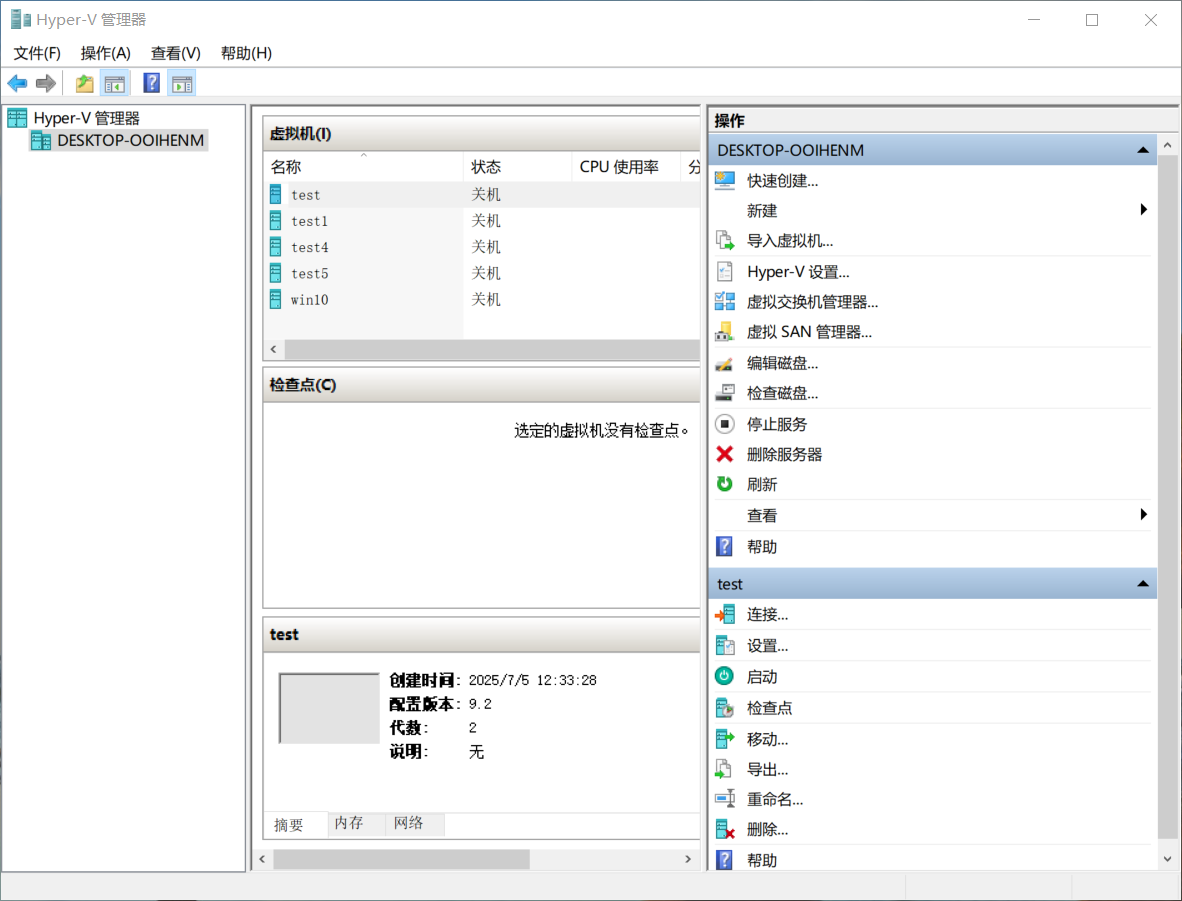Switch to the Memory (内存) tab
The image size is (1182, 901).
point(349,823)
